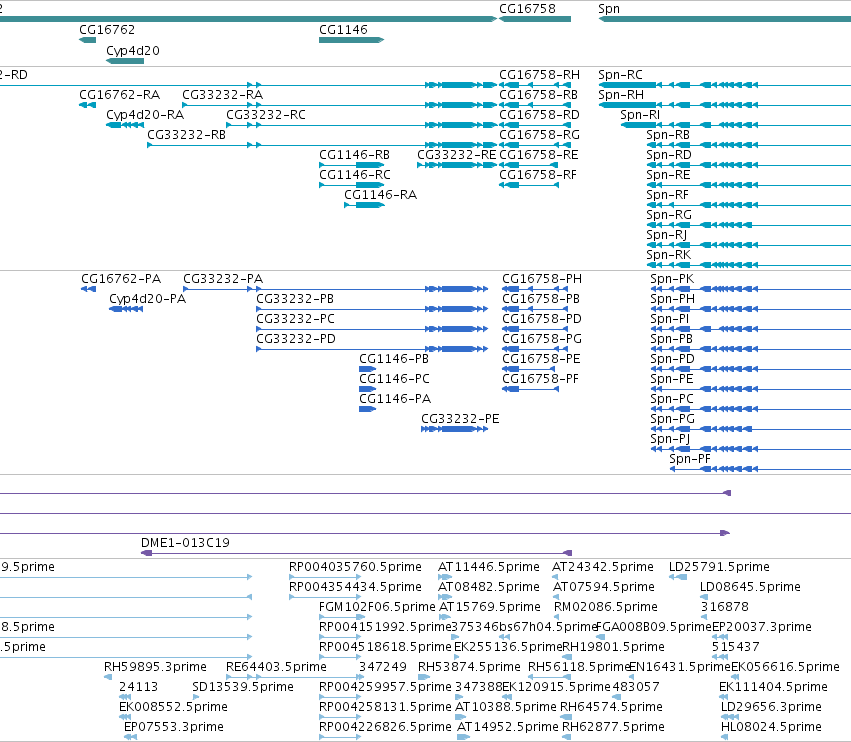The height and width of the screenshot is (742, 851).
Task: Select protein Spn-PI
Action: tap(670, 319)
